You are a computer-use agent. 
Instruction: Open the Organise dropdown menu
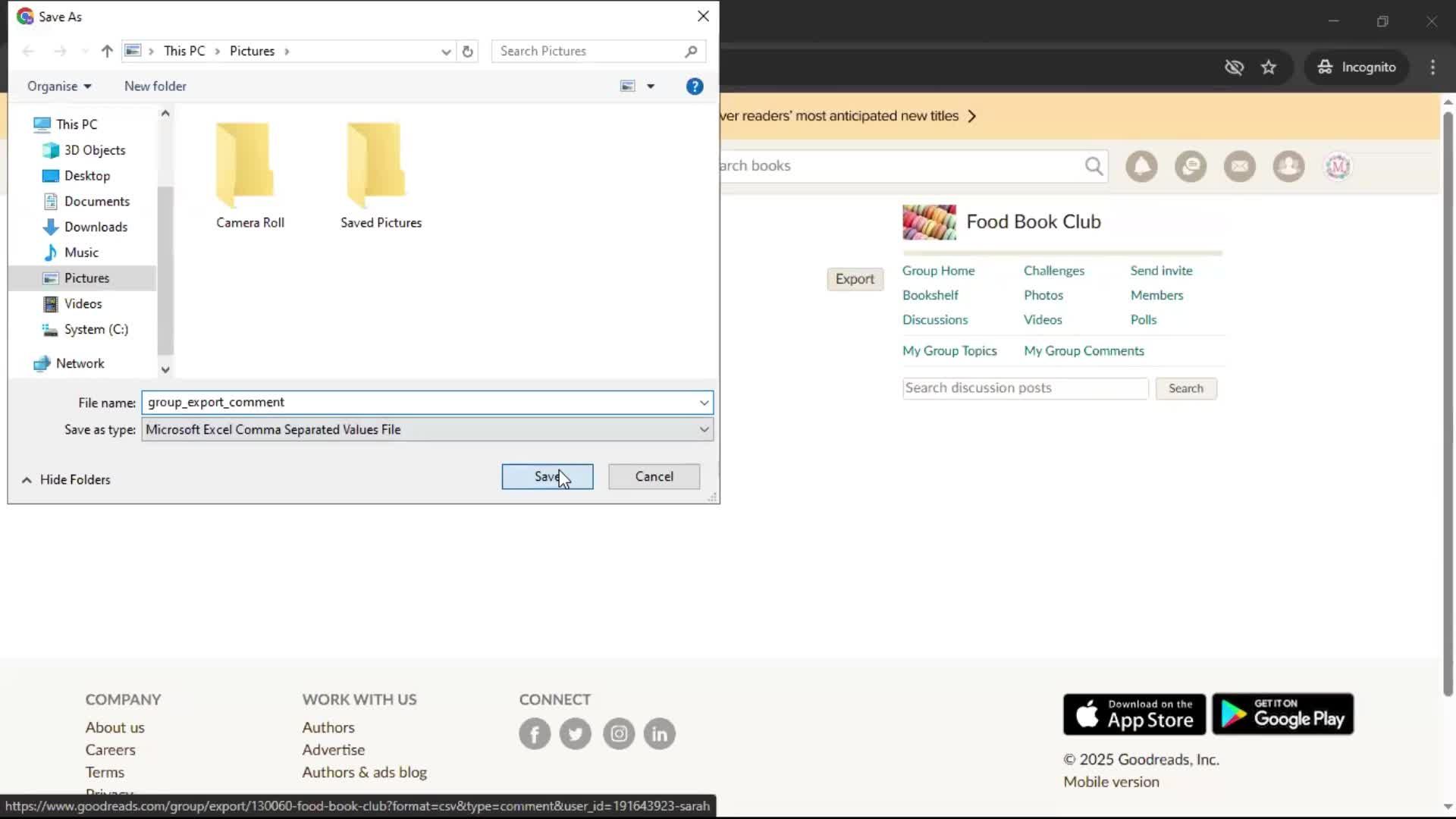(59, 86)
